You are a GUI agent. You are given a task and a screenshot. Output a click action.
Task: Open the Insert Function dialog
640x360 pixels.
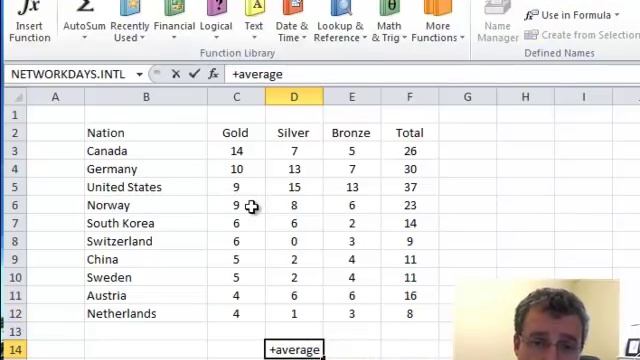29,21
